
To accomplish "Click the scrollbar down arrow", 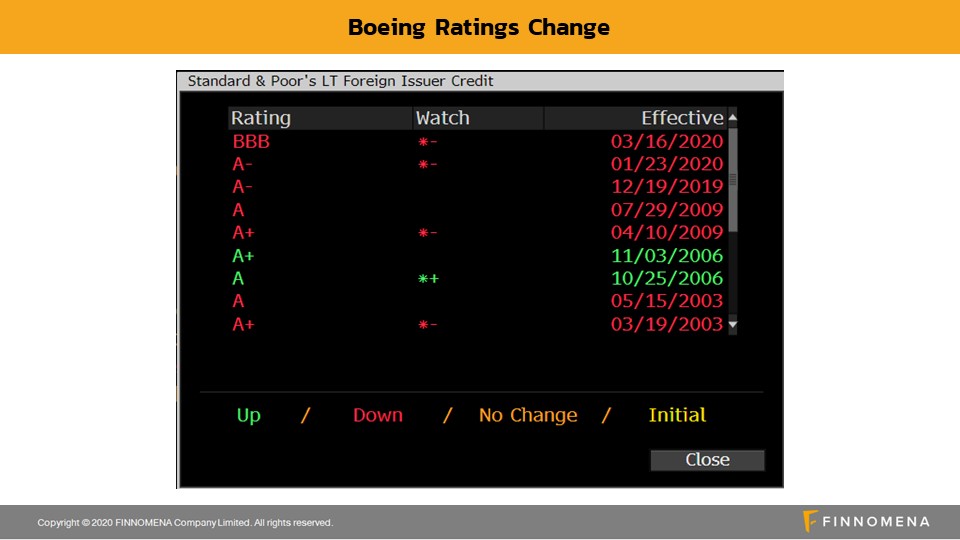I will click(732, 325).
